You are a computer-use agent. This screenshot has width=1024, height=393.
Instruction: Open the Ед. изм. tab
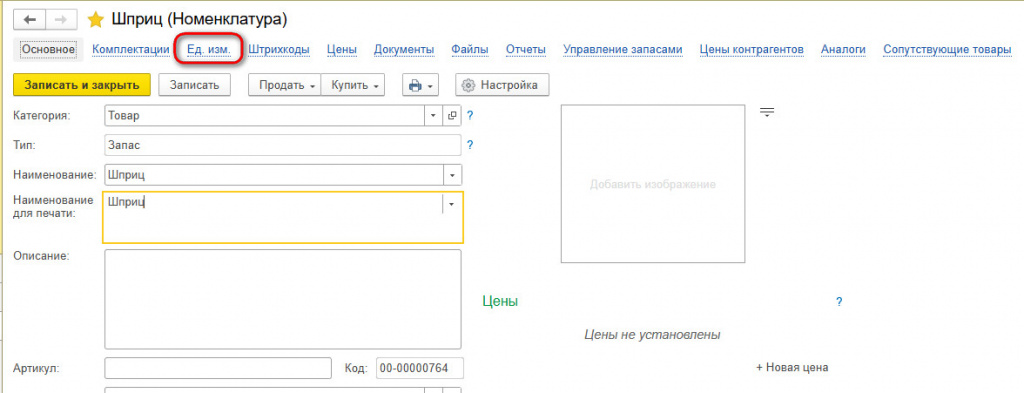tap(209, 49)
